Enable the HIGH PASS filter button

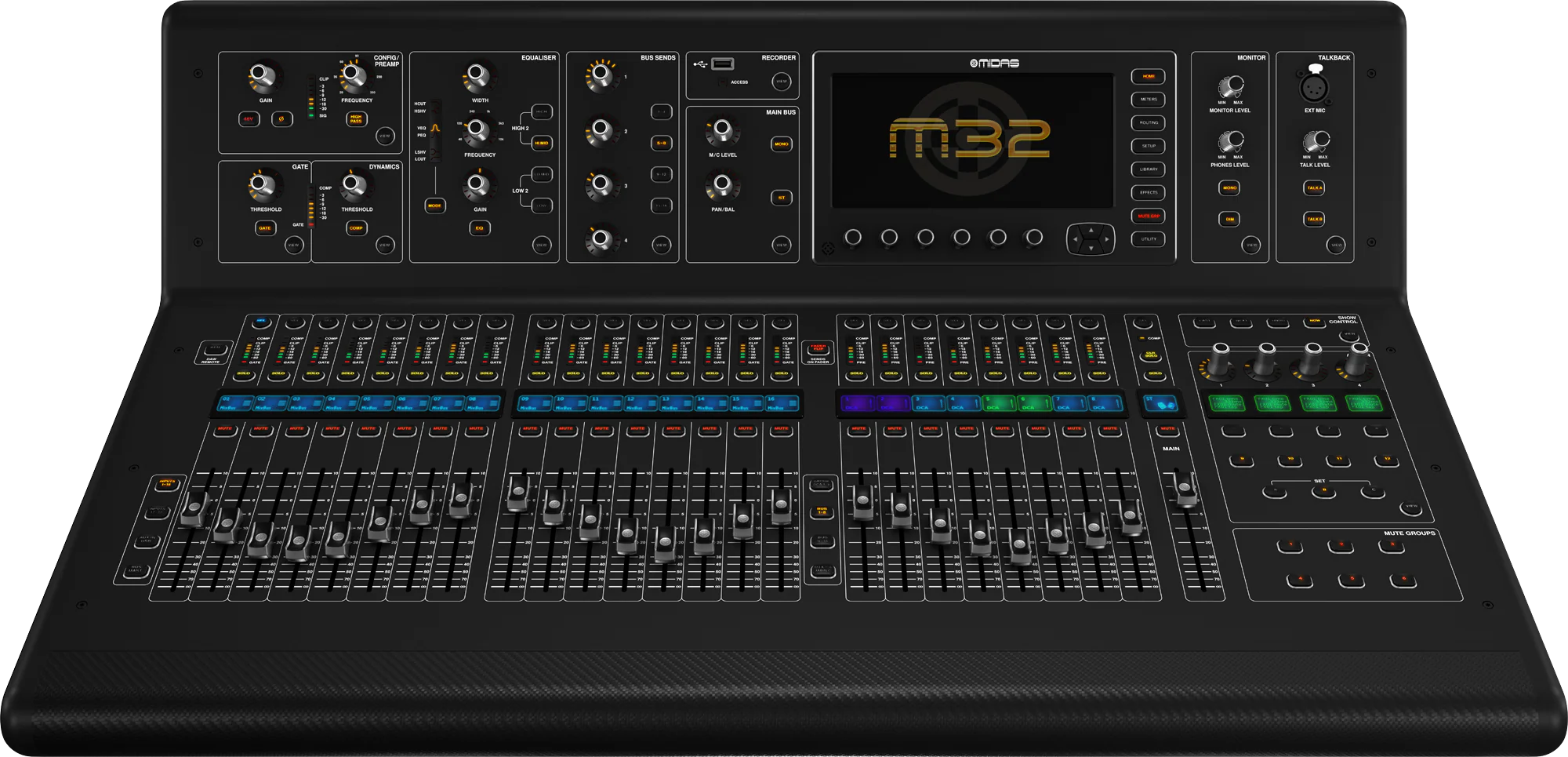[x=356, y=119]
